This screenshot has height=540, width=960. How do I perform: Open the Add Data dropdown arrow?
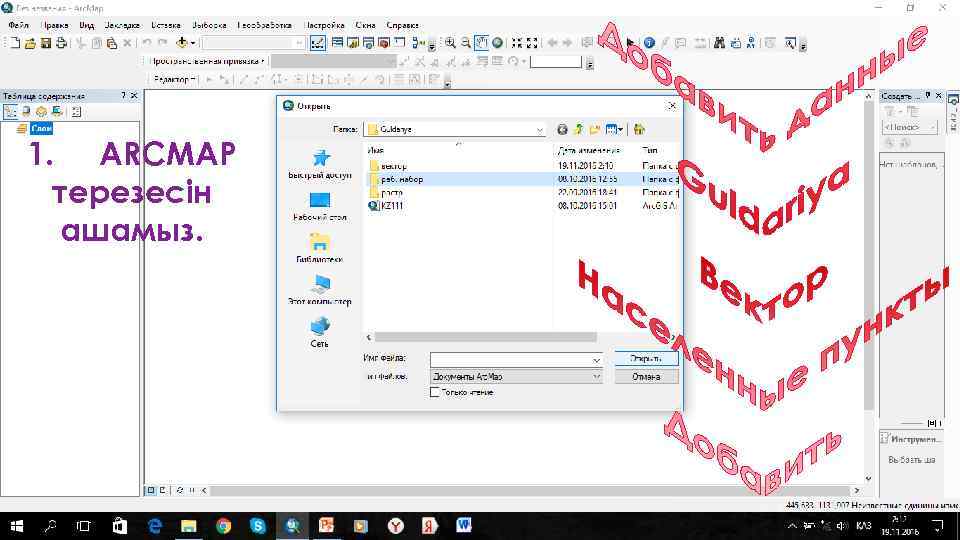[192, 43]
